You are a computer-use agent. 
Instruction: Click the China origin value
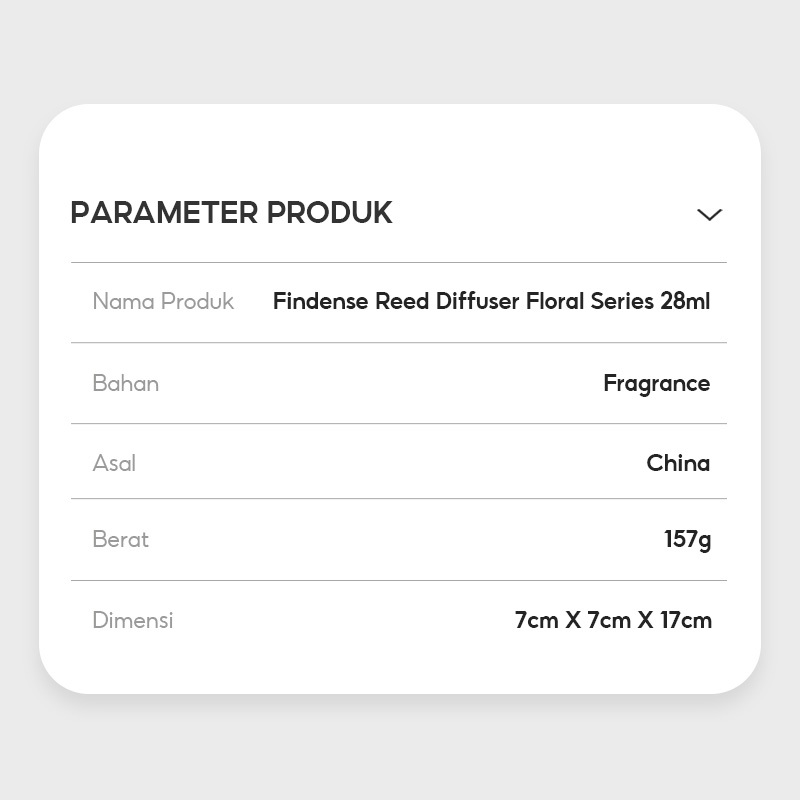point(678,463)
